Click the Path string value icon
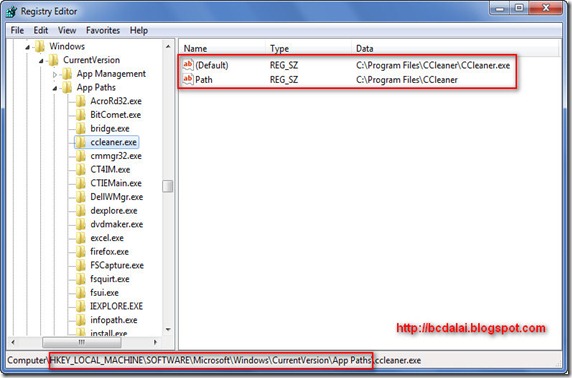This screenshot has height=378, width=572. pos(188,79)
